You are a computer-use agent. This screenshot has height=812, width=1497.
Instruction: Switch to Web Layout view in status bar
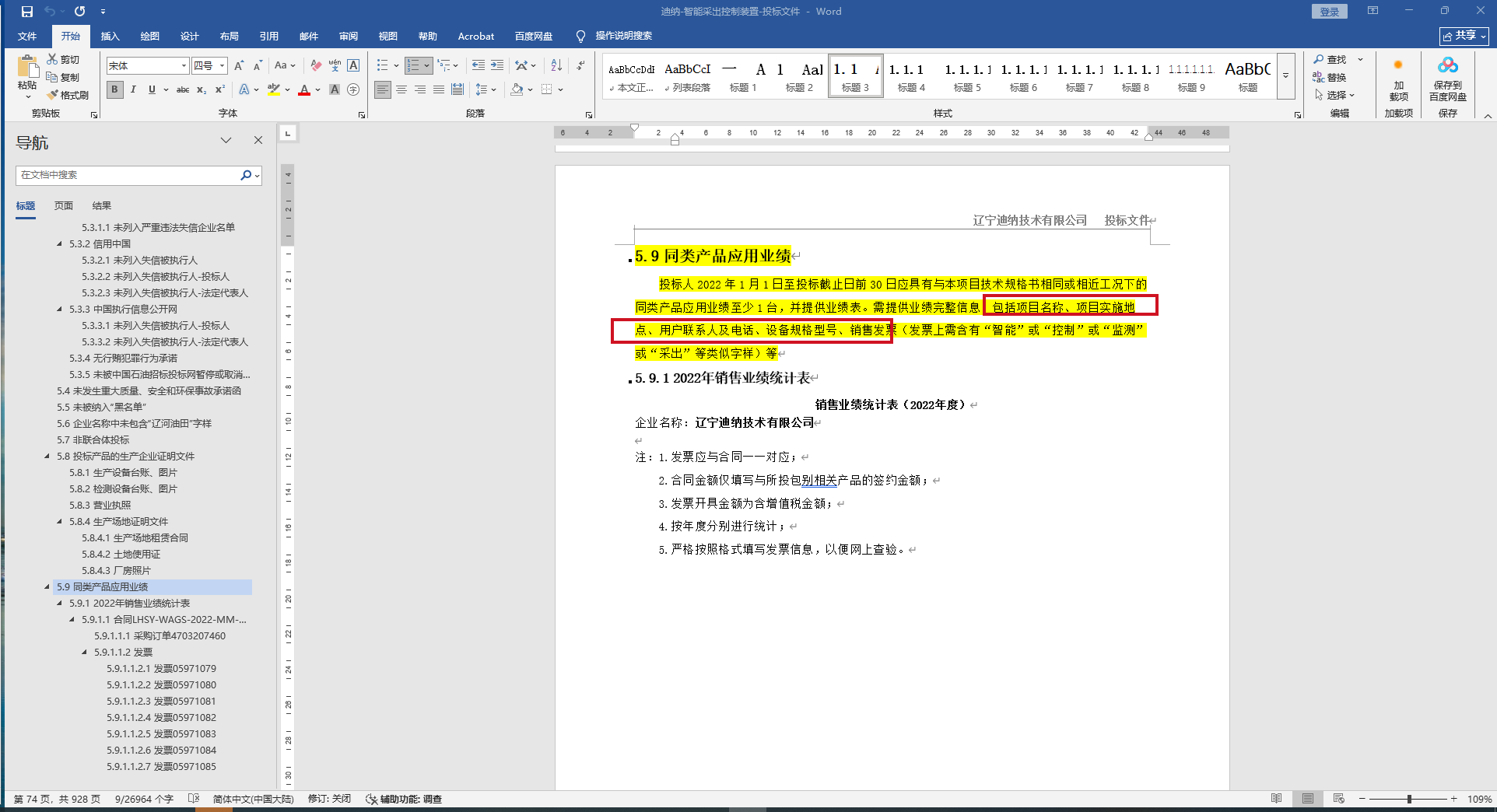(x=1339, y=799)
